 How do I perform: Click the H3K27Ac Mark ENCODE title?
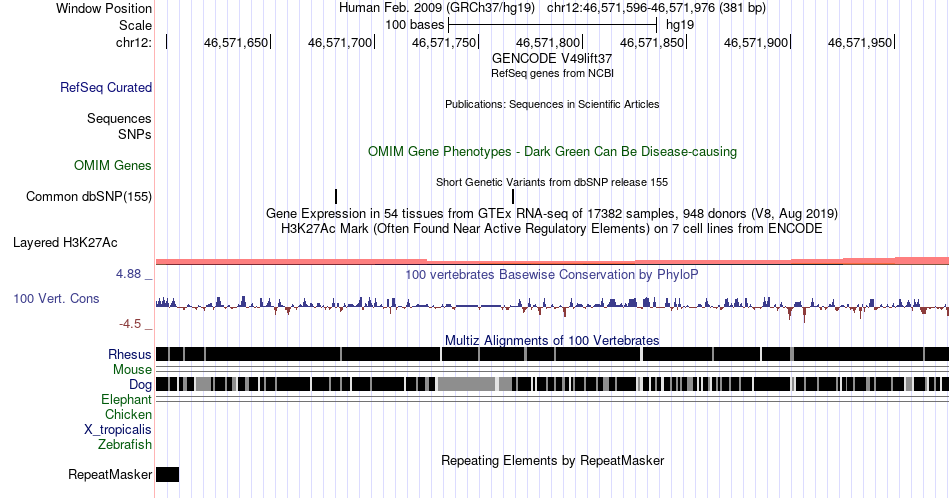click(x=552, y=228)
